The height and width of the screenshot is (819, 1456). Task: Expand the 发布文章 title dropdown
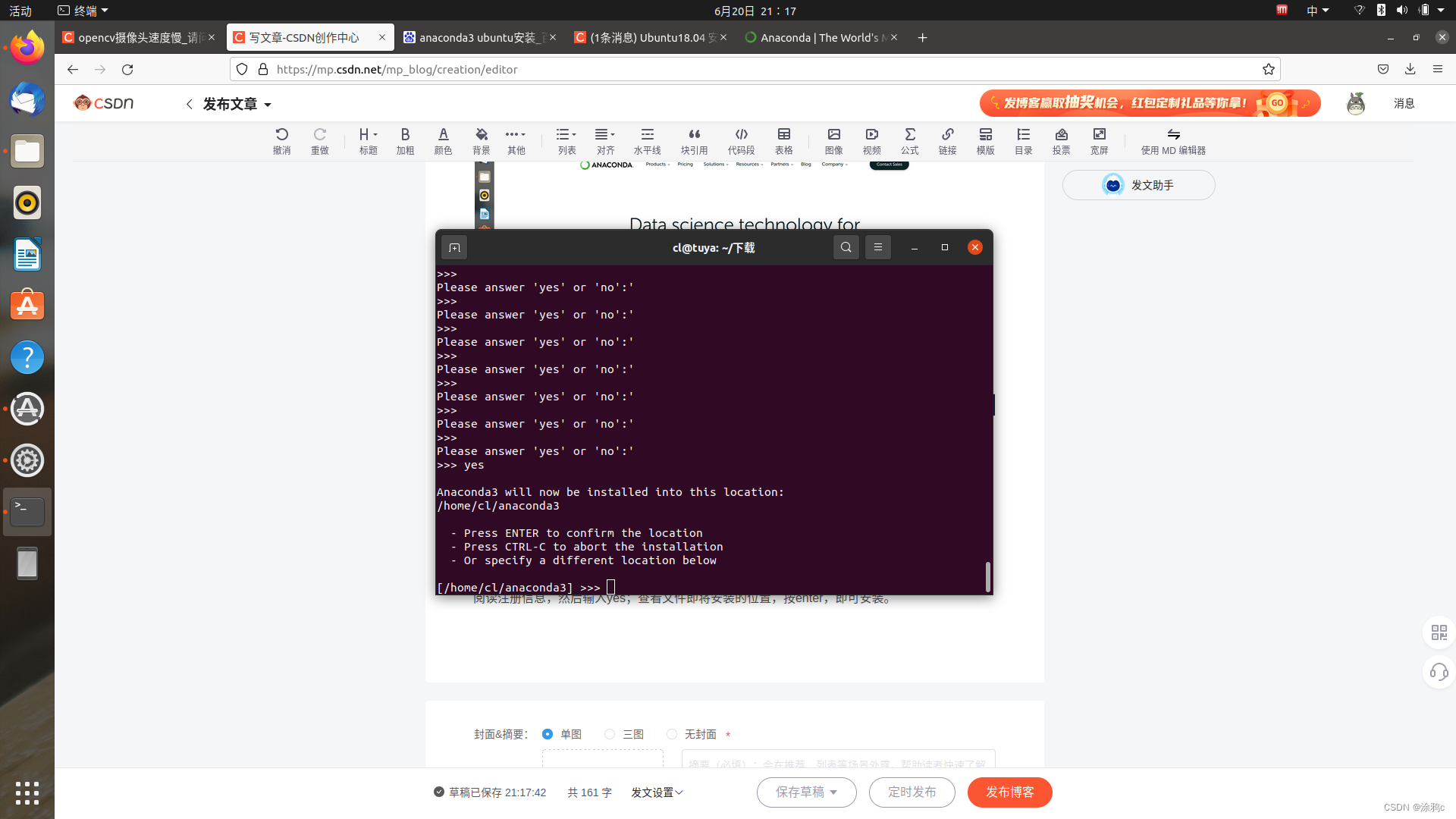(x=237, y=104)
